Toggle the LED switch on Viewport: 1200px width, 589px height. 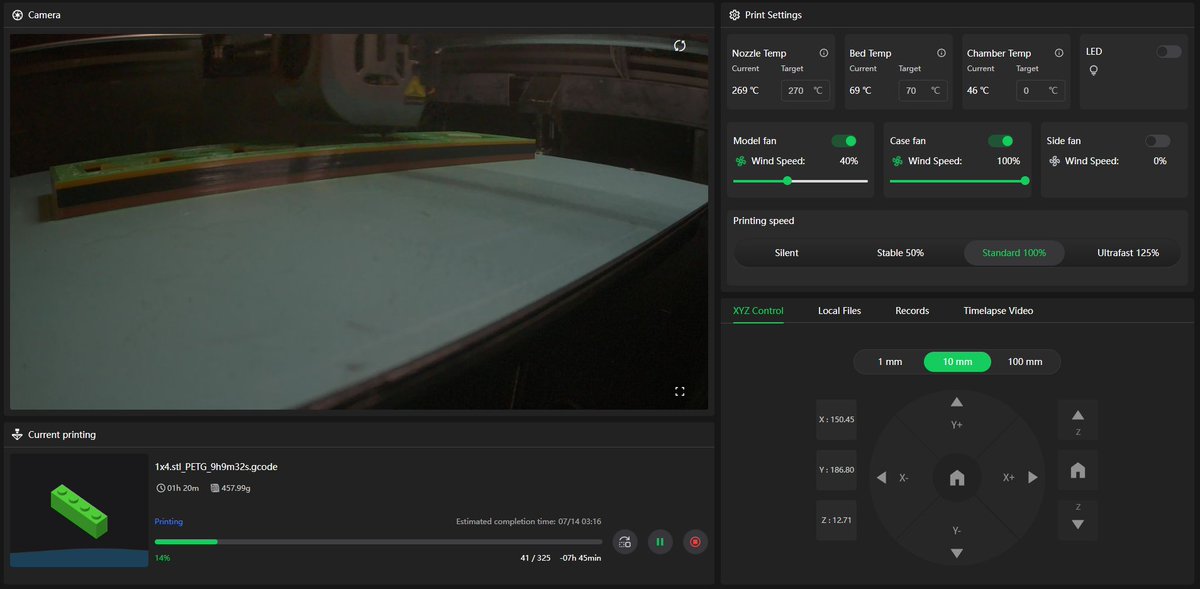tap(1169, 51)
